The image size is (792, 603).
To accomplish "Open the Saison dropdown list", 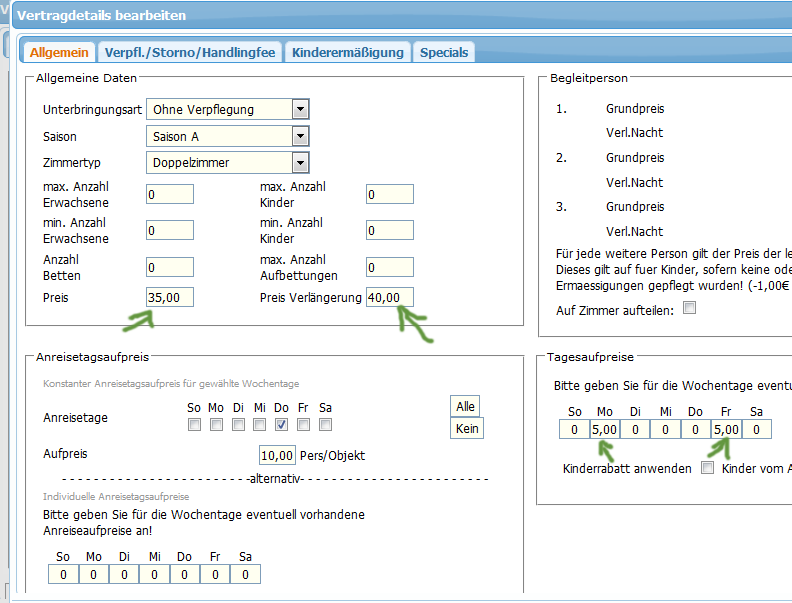I will tap(300, 136).
